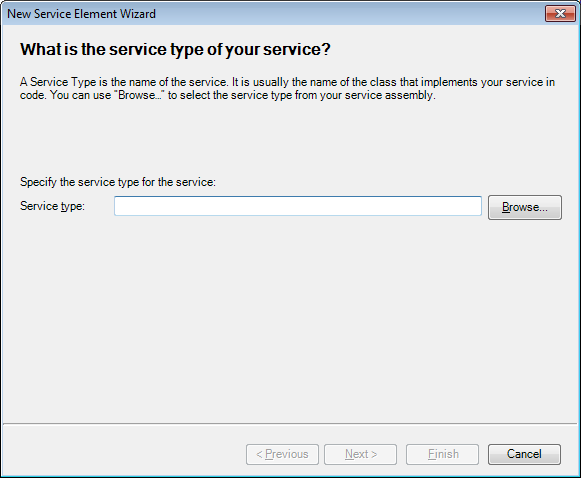This screenshot has height=478, width=581.
Task: Complete the wizard using Finish
Action: click(442, 454)
